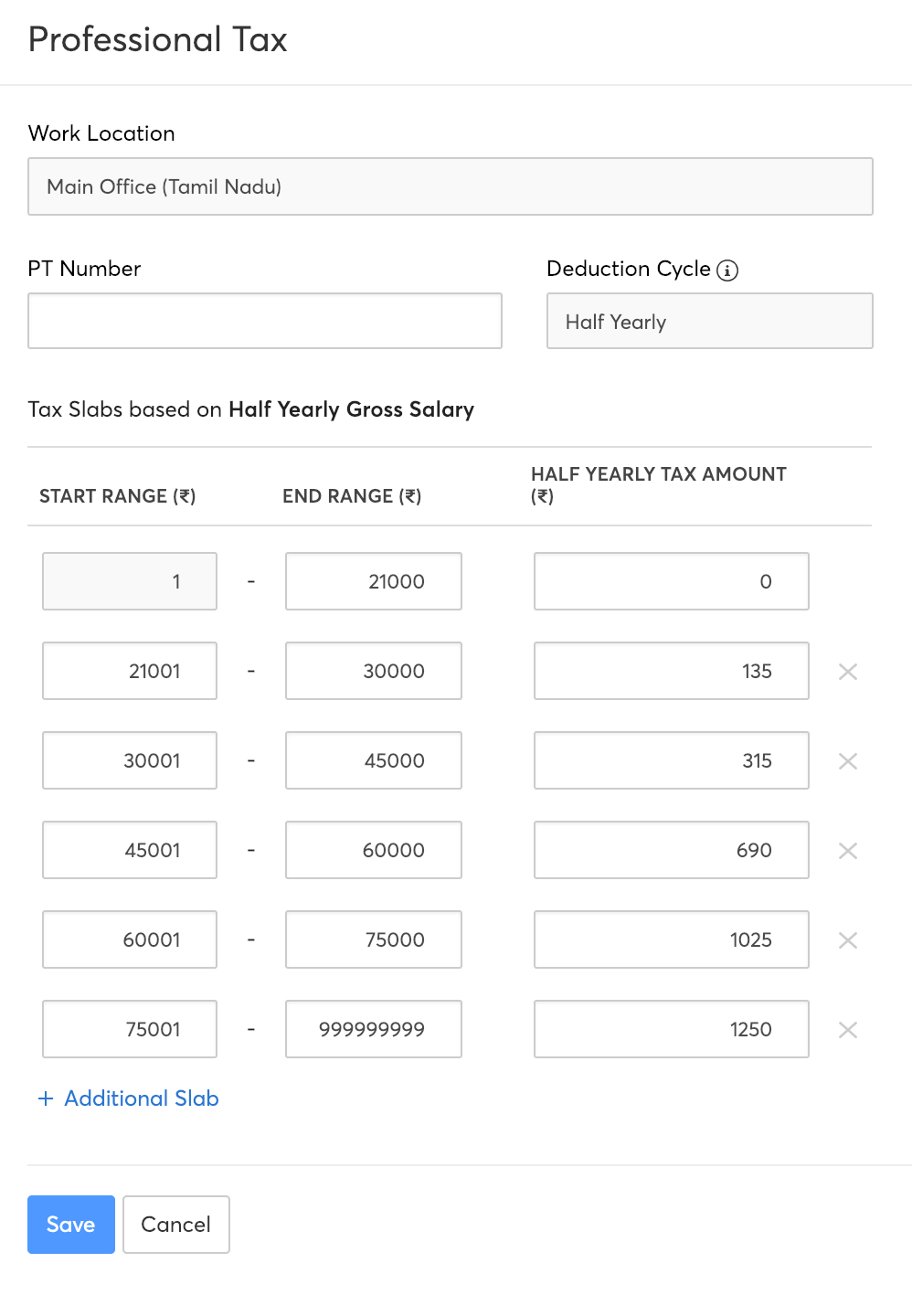Click the end range field showing 21000
Viewport: 912px width, 1316px height.
coord(374,581)
